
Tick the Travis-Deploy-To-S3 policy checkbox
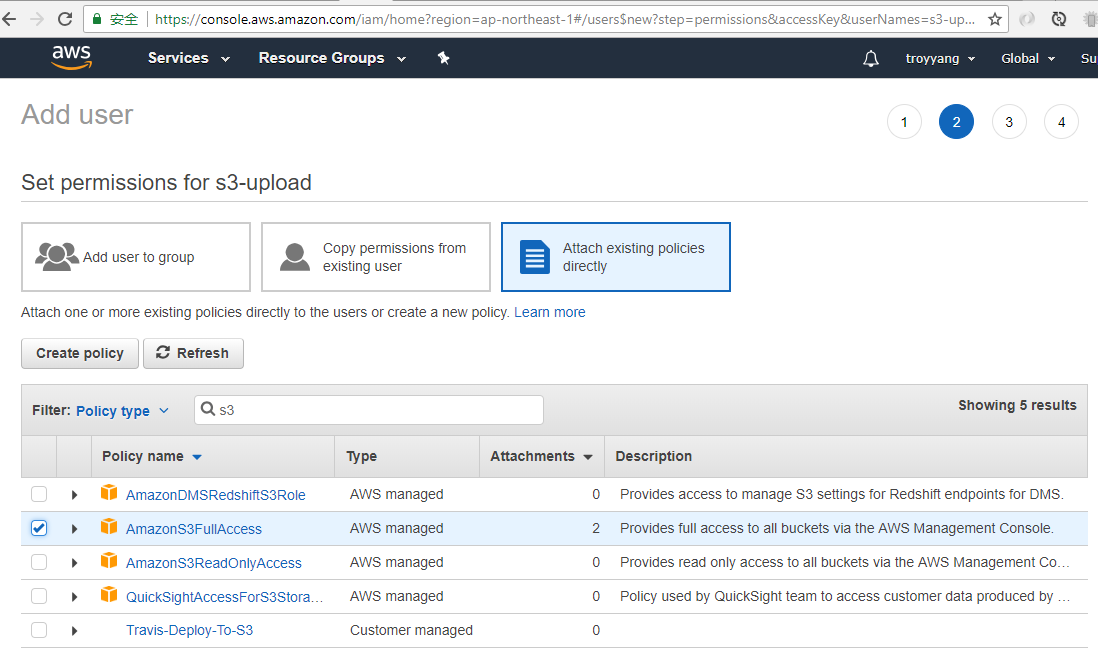coord(39,630)
